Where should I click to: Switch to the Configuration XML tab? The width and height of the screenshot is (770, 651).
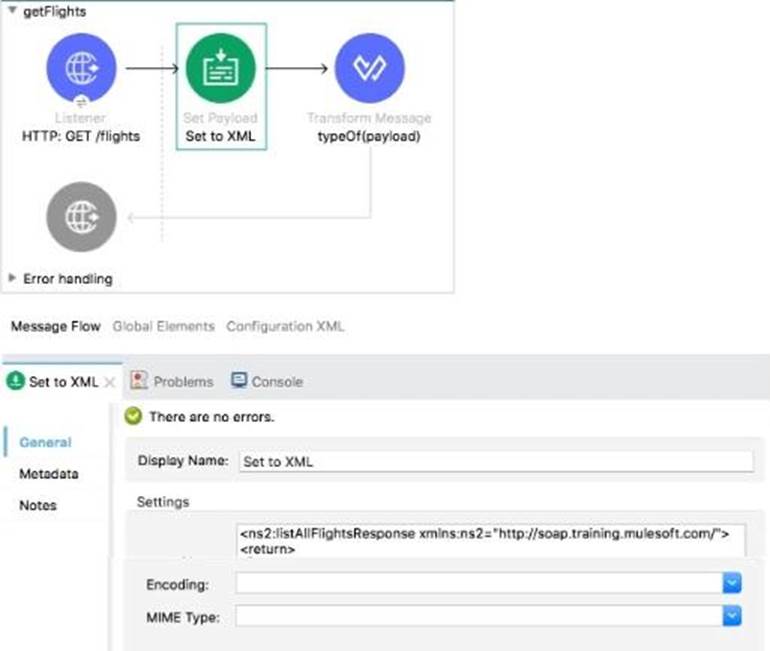(x=285, y=326)
